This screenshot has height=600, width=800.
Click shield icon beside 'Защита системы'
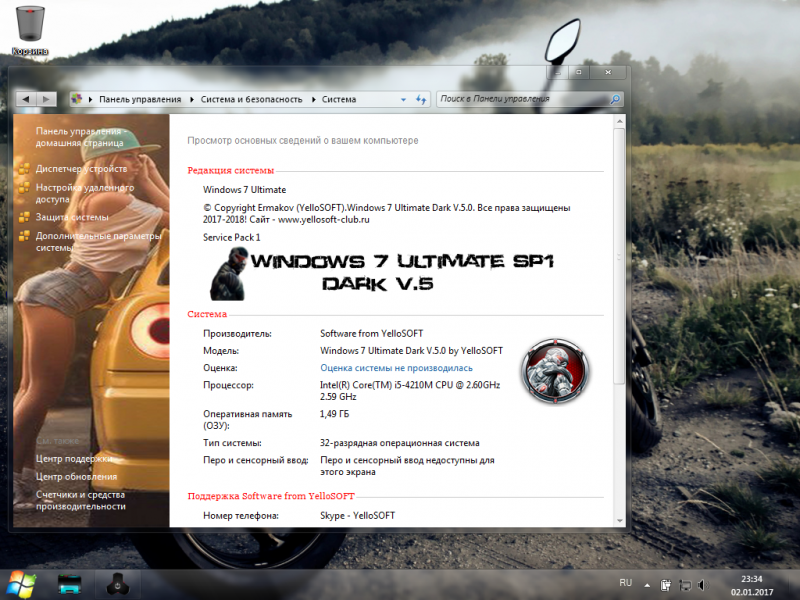pyautogui.click(x=24, y=217)
